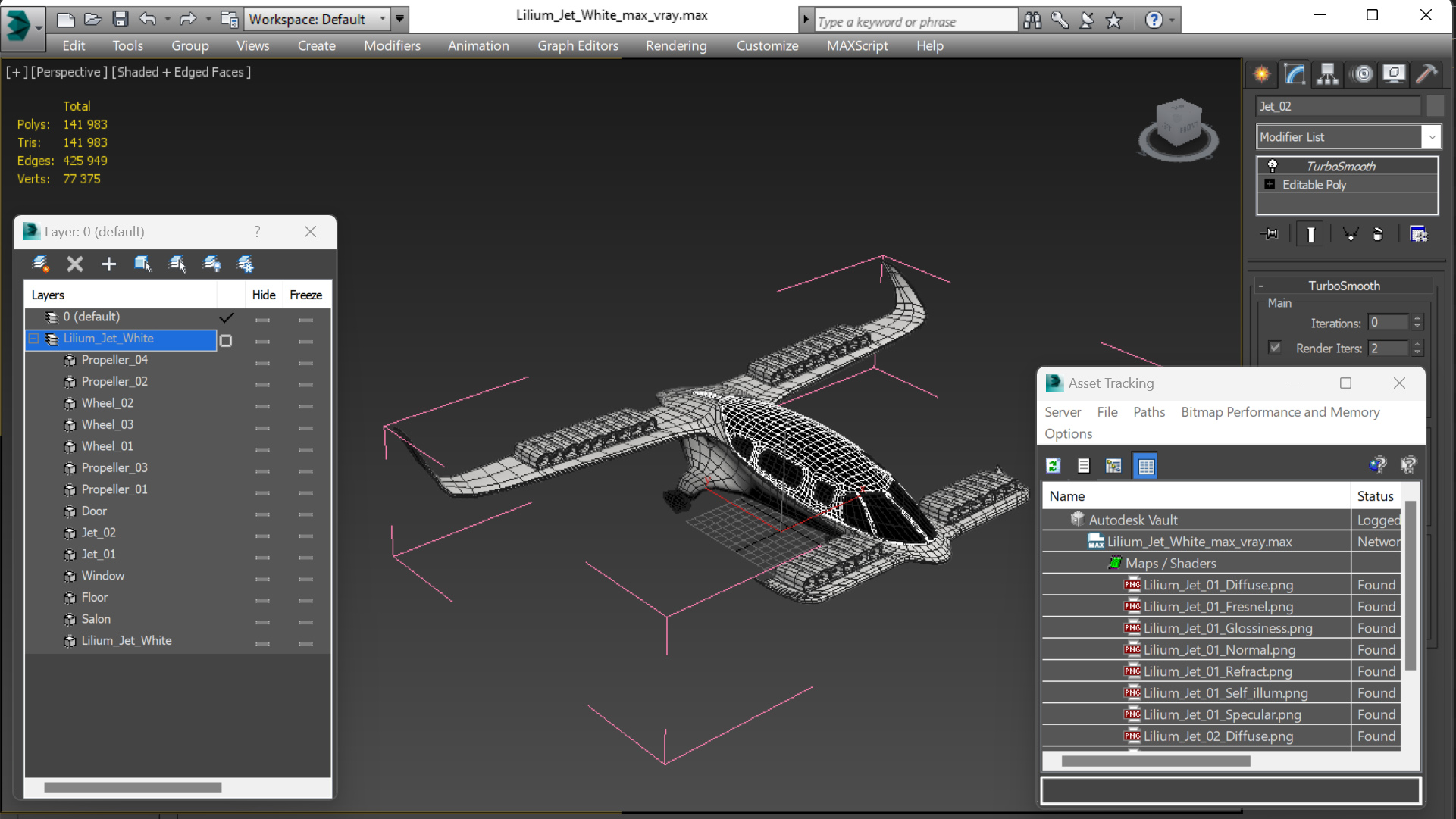
Task: Open Bitmap Performance and Memory menu
Action: point(1280,412)
